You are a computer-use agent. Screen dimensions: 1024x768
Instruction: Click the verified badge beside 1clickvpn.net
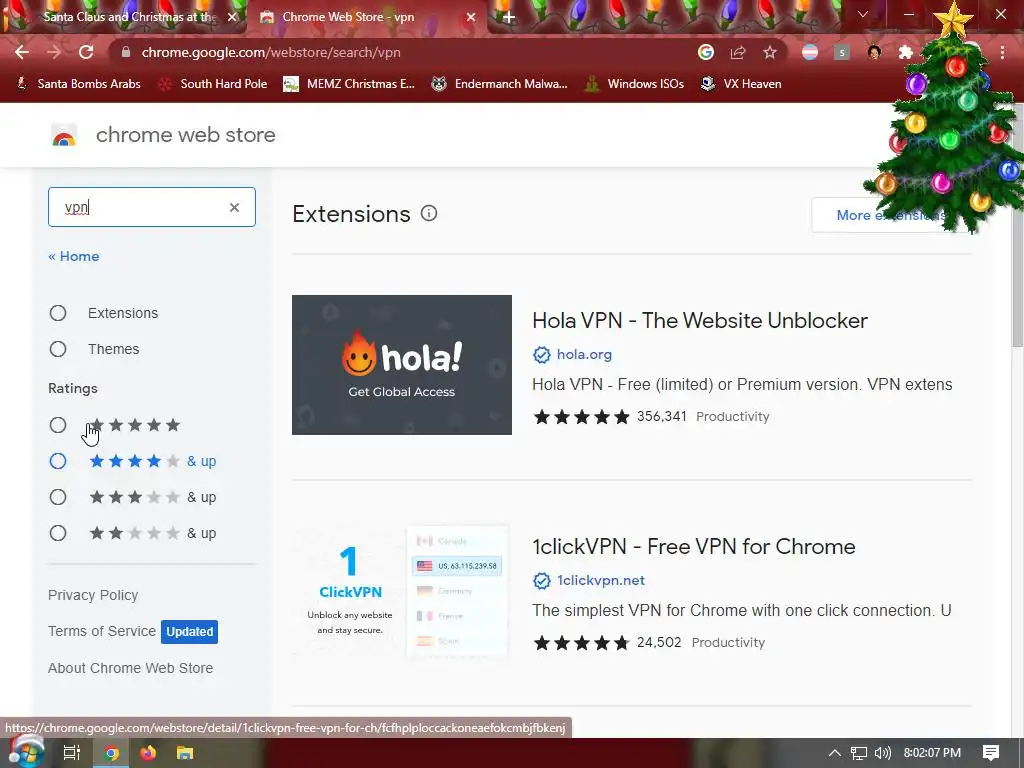(541, 581)
